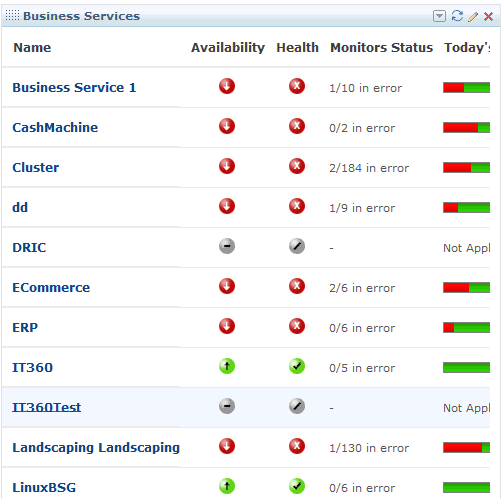Click the Monitors Status column header
This screenshot has width=502, height=499.
(x=382, y=48)
